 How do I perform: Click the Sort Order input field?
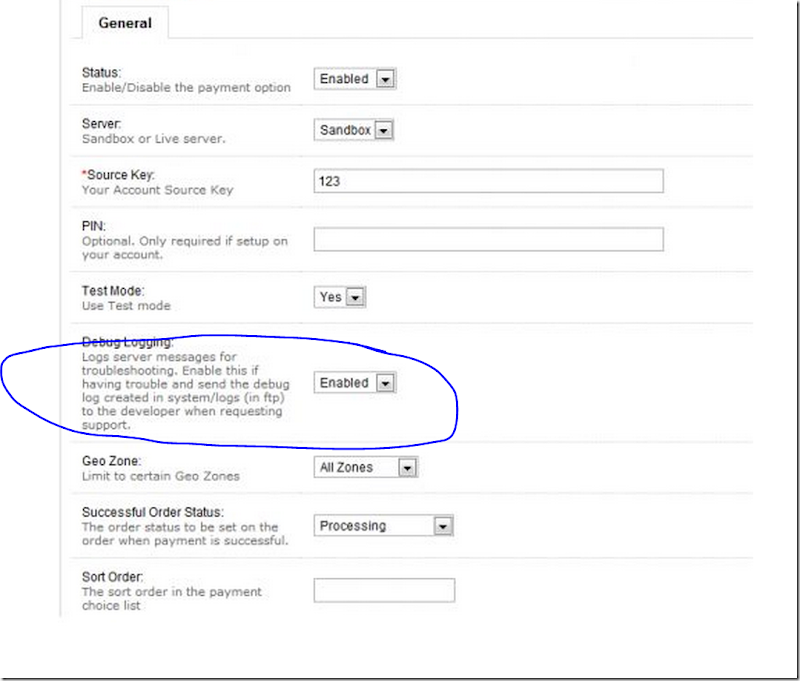pos(384,590)
